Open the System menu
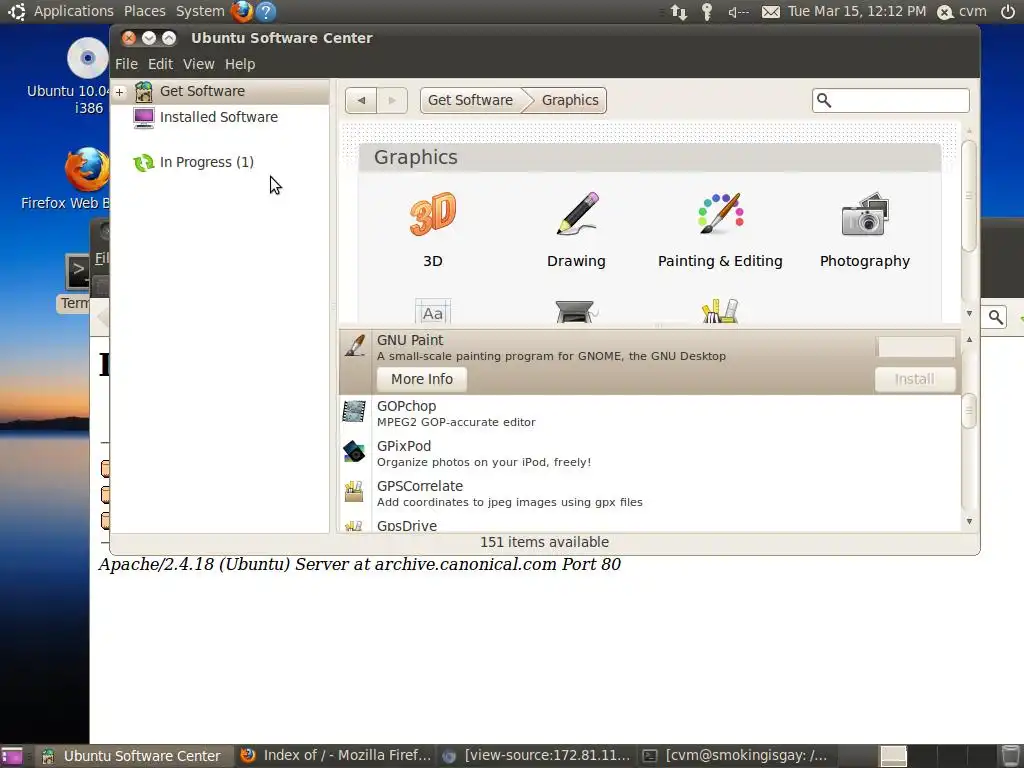Image resolution: width=1024 pixels, height=768 pixels. [200, 11]
